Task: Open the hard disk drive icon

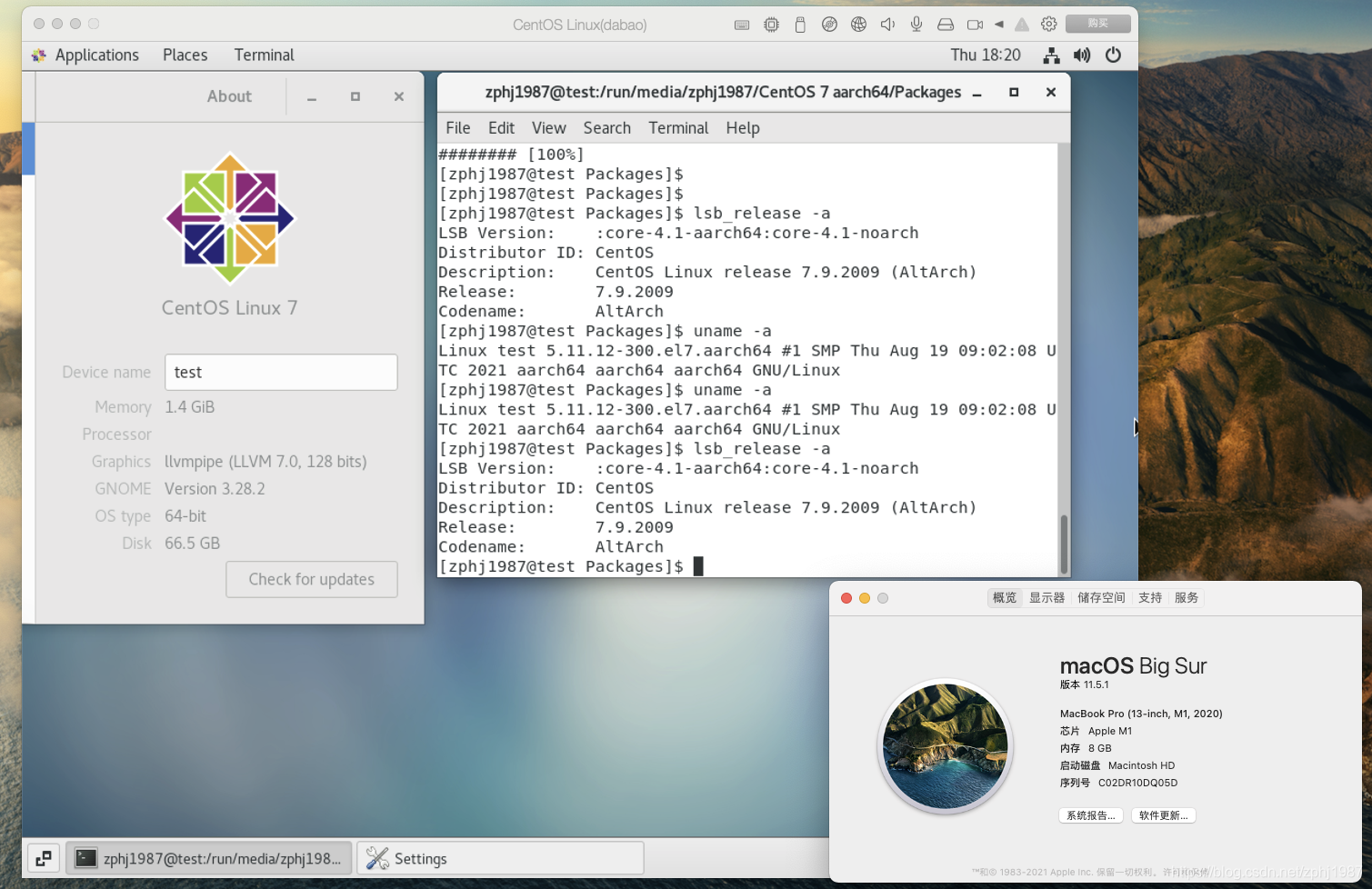Action: [x=946, y=25]
